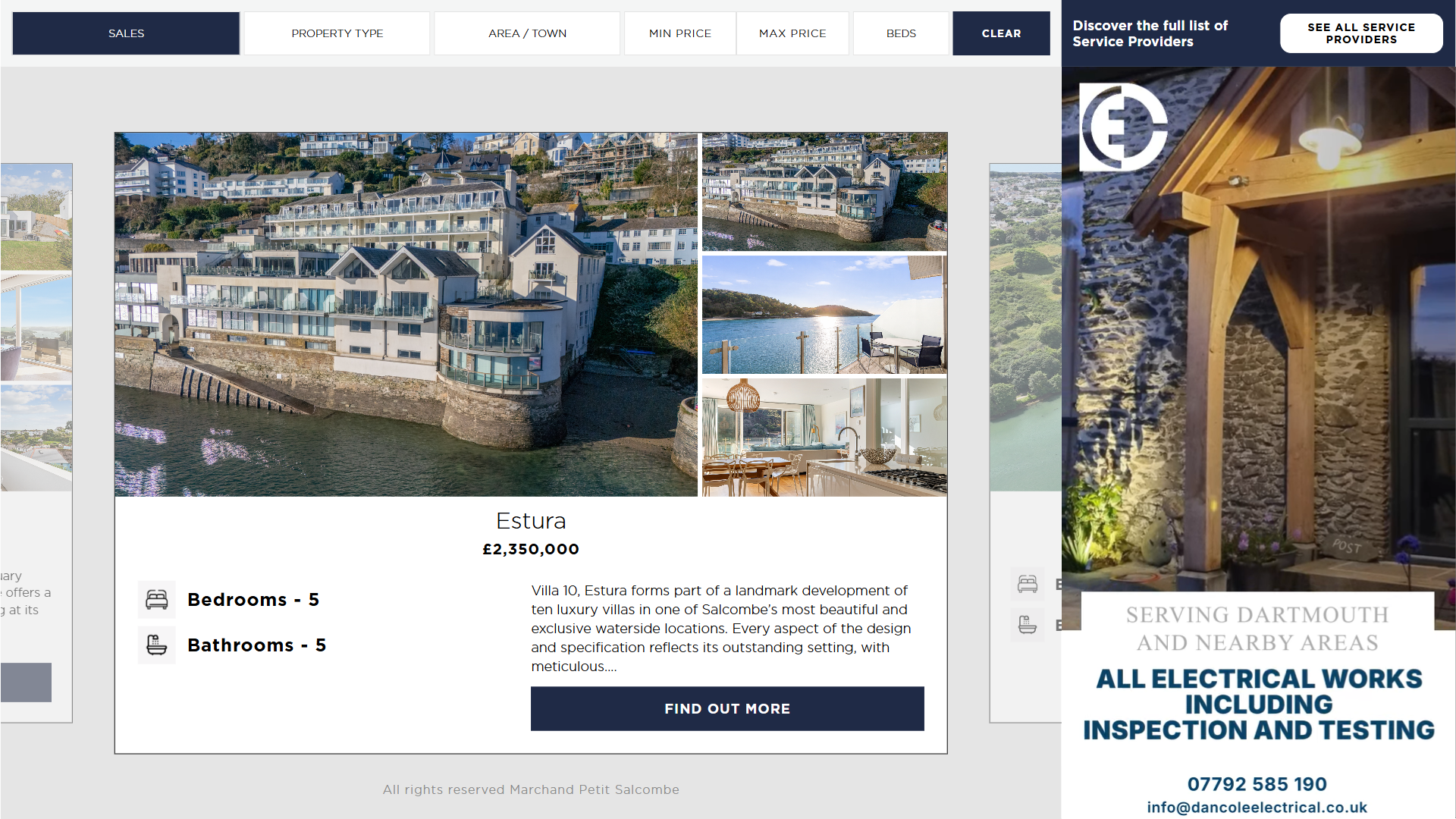Open the main Estura waterfront photo
Viewport: 1456px width, 819px height.
pos(406,315)
